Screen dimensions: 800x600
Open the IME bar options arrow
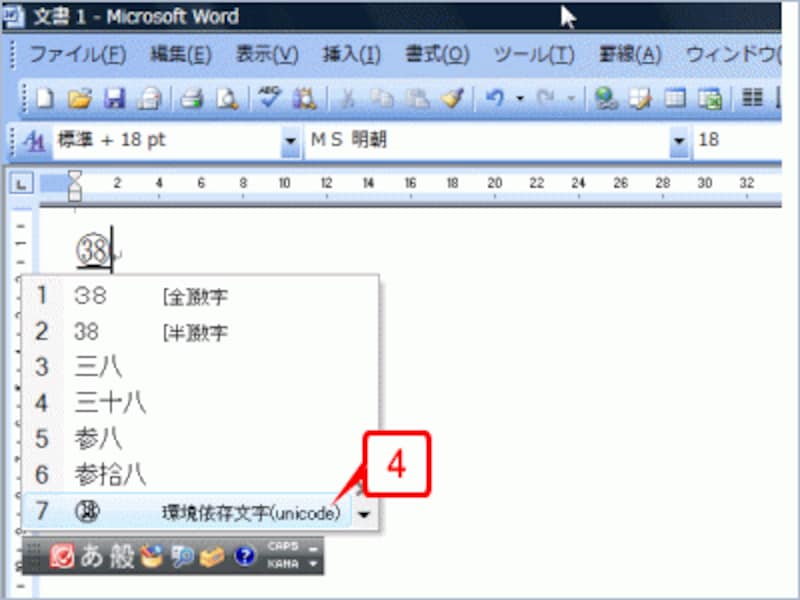(x=313, y=564)
